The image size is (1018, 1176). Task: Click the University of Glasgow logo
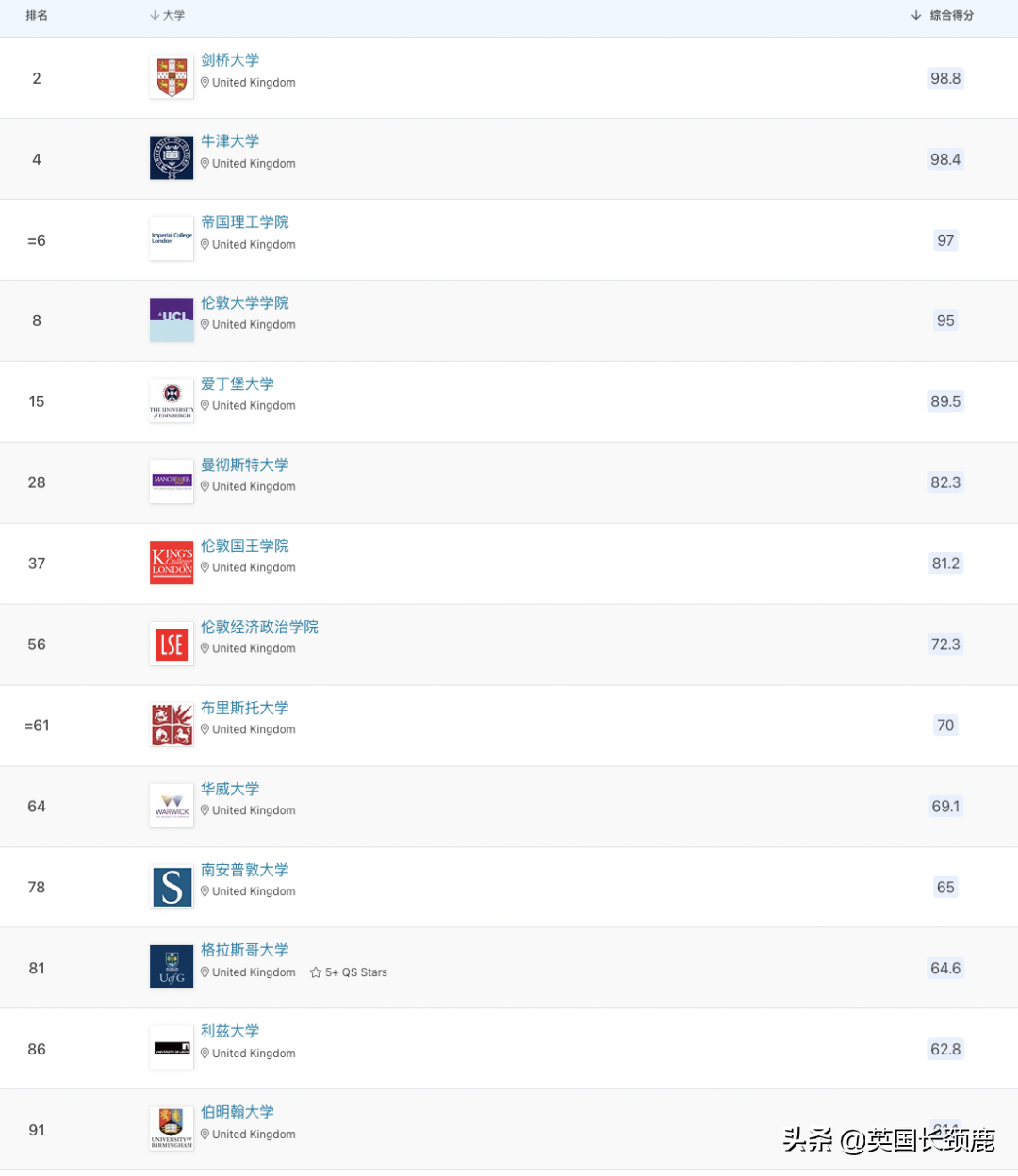pos(172,968)
